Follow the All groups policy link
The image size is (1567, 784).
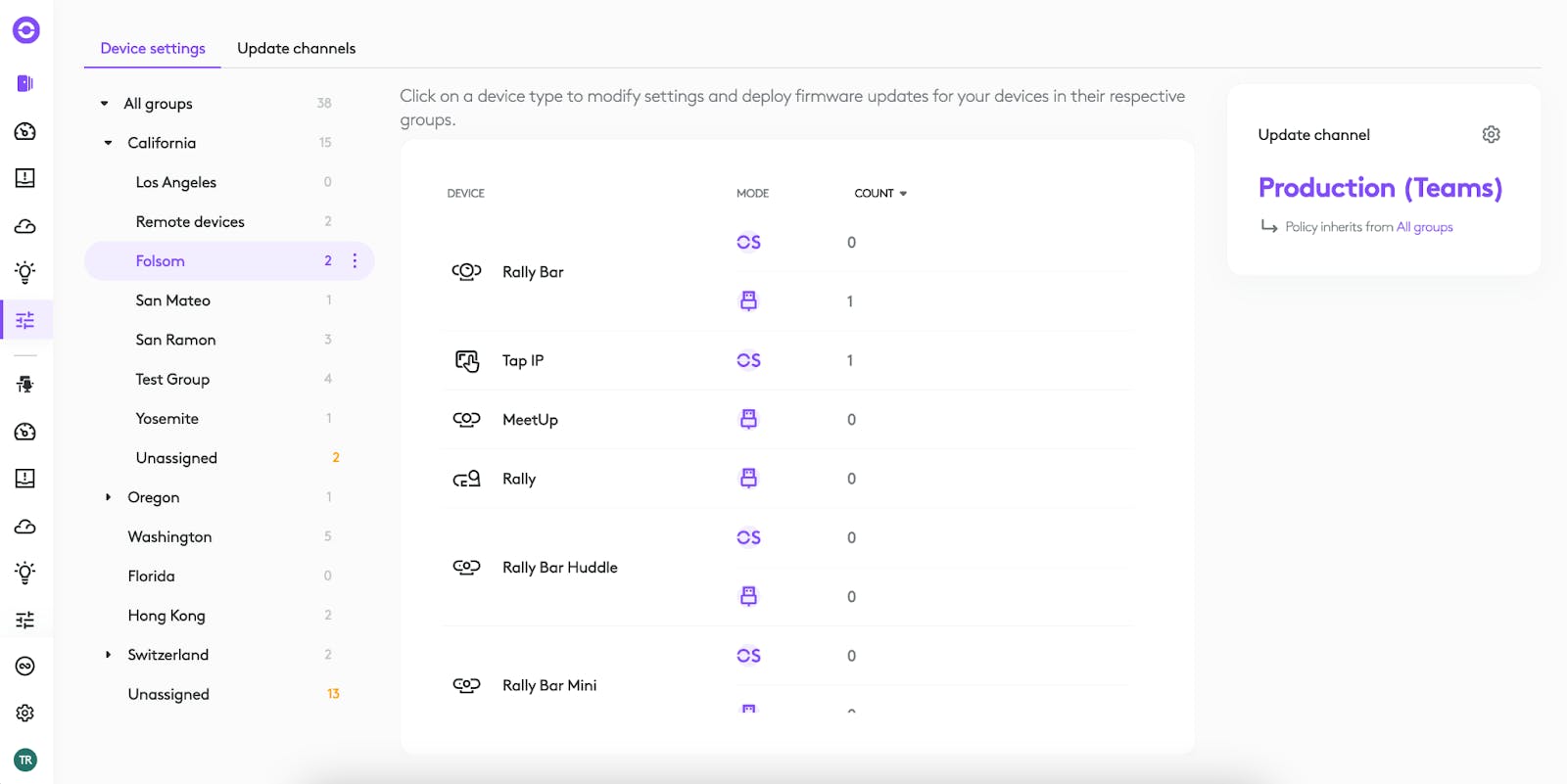[1424, 227]
